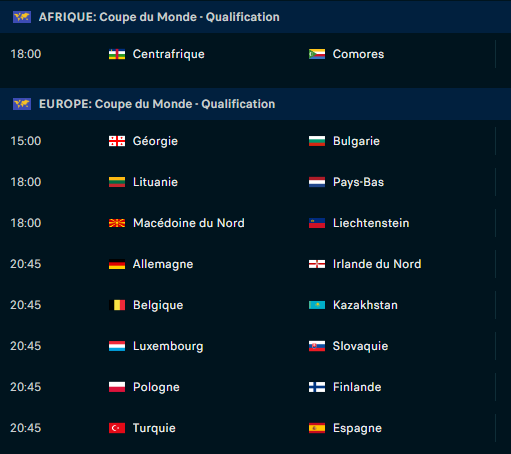This screenshot has height=454, width=511.
Task: Click the Belgique team name
Action: click(x=158, y=305)
